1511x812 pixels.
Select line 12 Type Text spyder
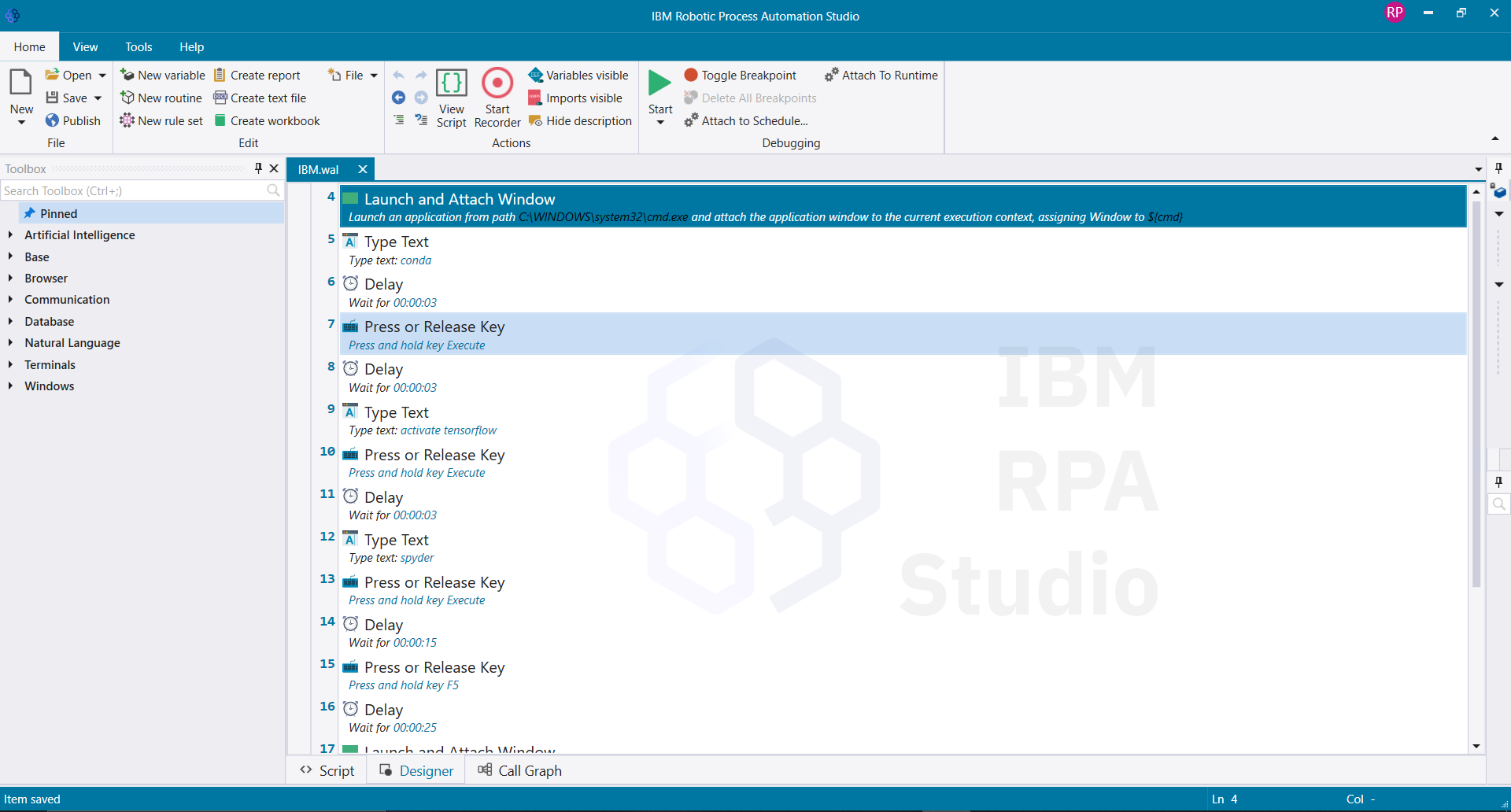pyautogui.click(x=903, y=548)
